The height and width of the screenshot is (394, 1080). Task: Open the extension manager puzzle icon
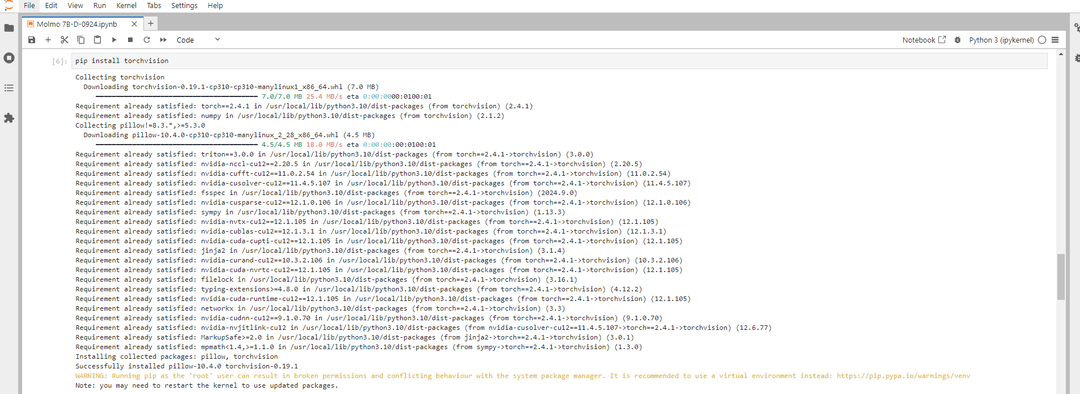(x=9, y=118)
